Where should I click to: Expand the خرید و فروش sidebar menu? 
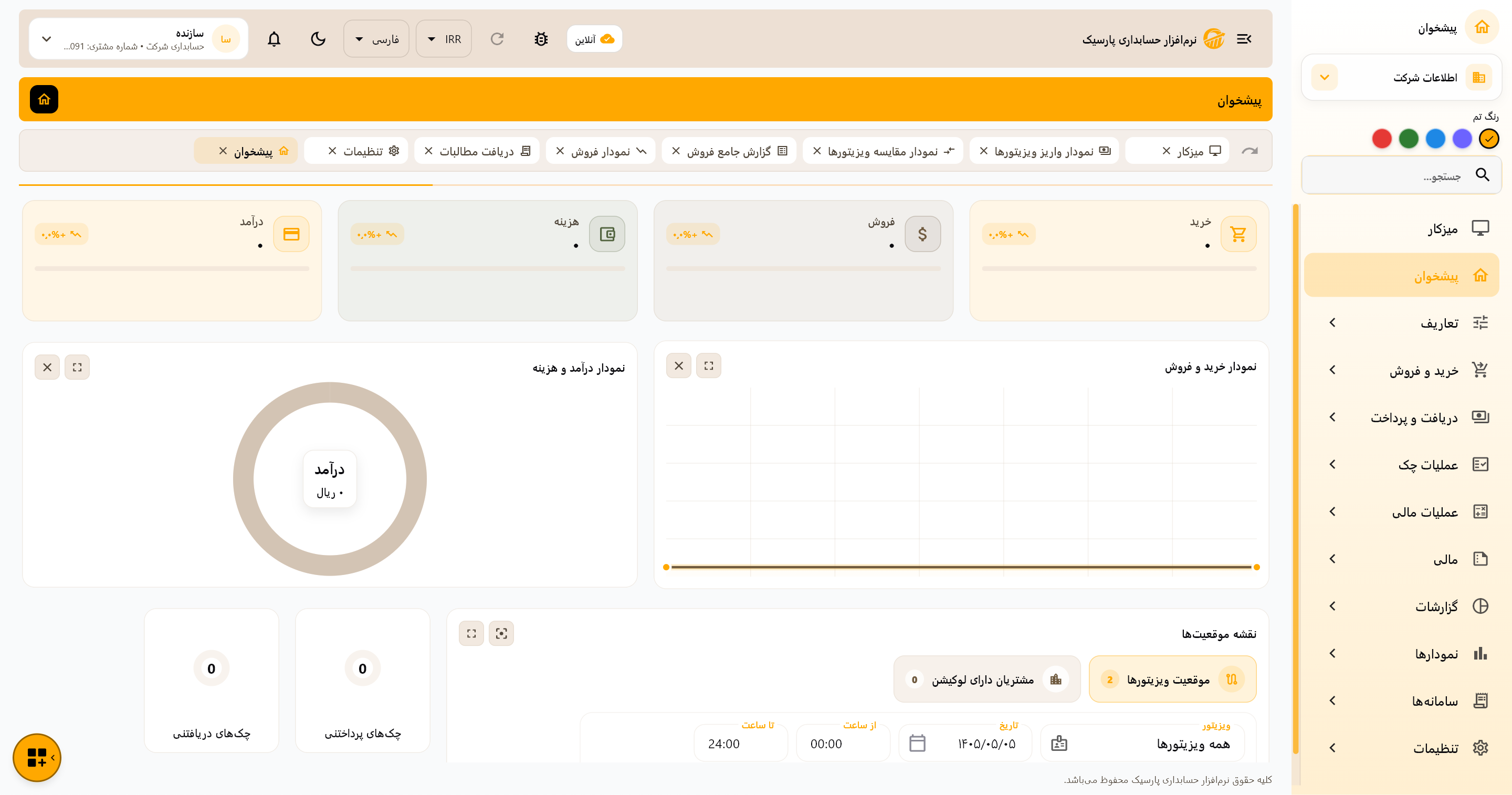tap(1401, 369)
